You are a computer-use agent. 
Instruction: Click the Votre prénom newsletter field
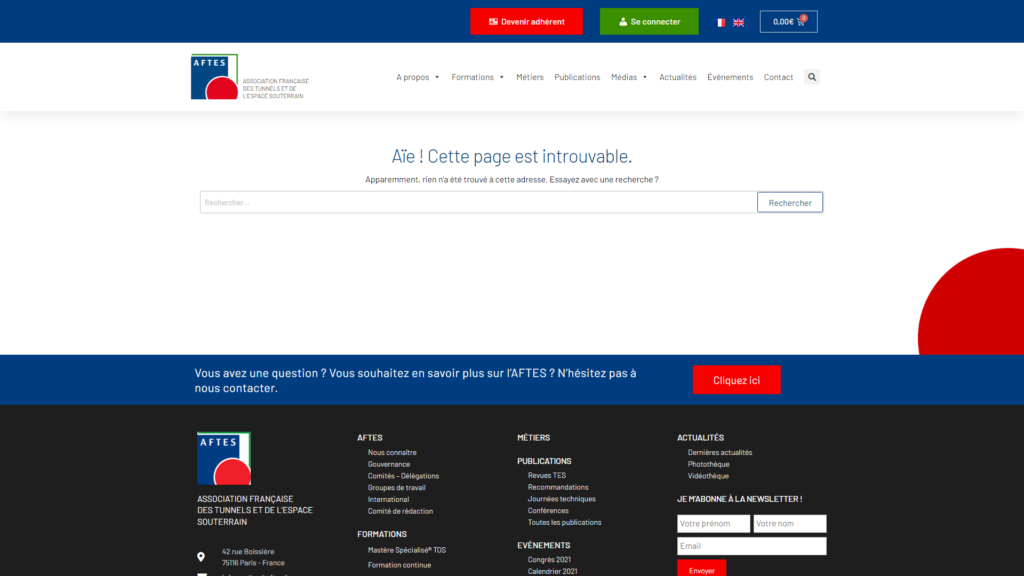(x=713, y=524)
